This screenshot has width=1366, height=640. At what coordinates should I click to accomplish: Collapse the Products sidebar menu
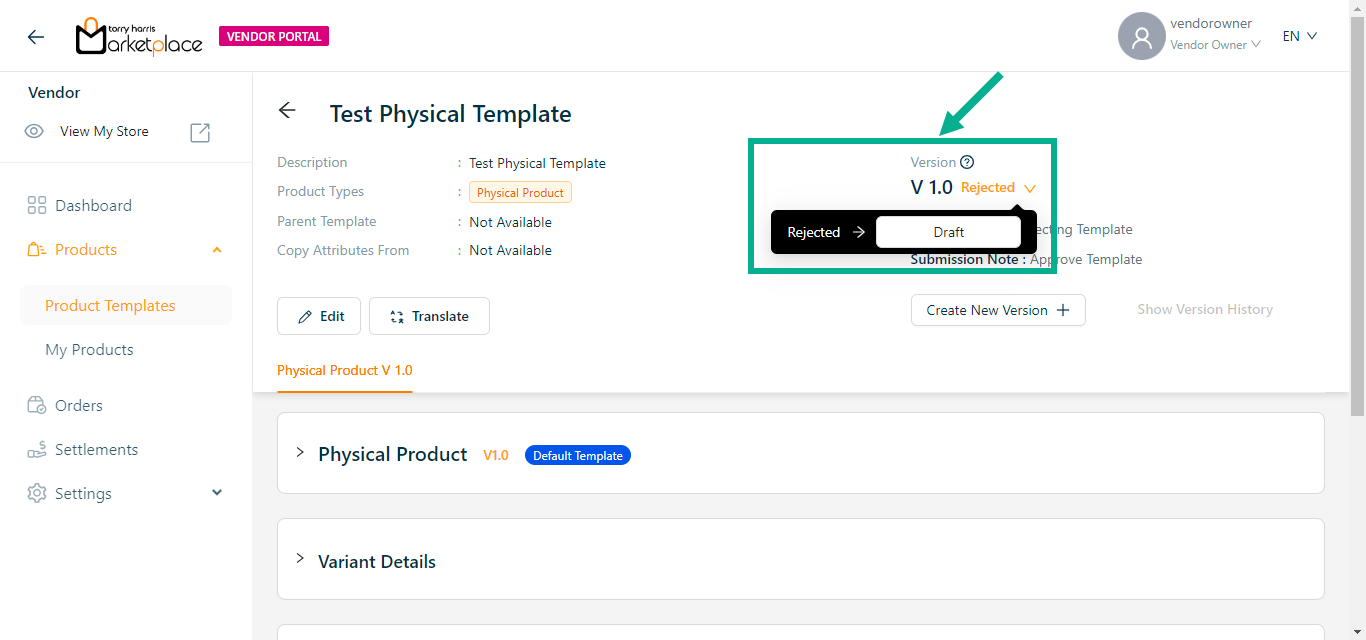[x=217, y=250]
